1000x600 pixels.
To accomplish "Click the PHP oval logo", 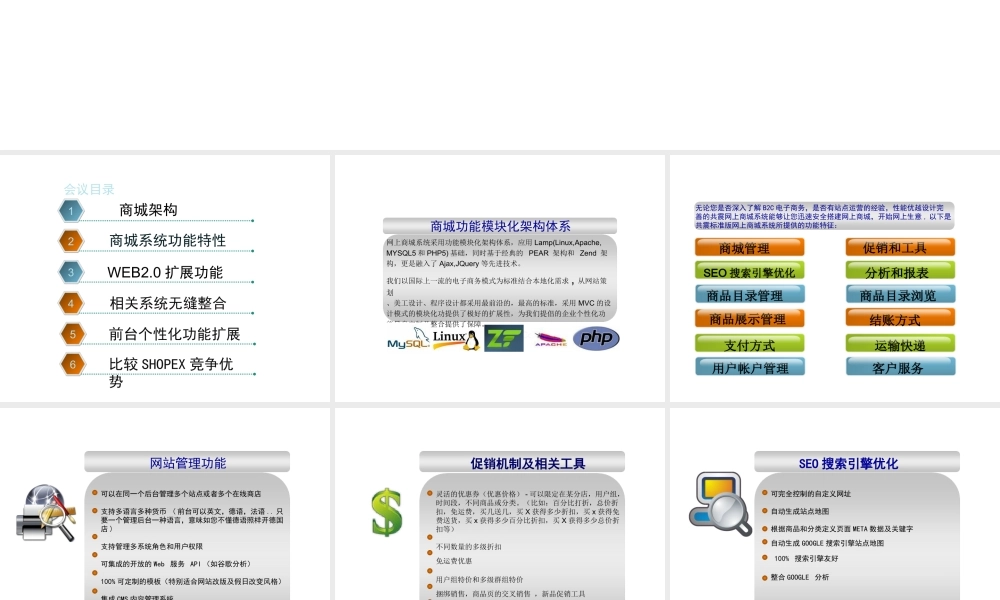I will click(596, 337).
